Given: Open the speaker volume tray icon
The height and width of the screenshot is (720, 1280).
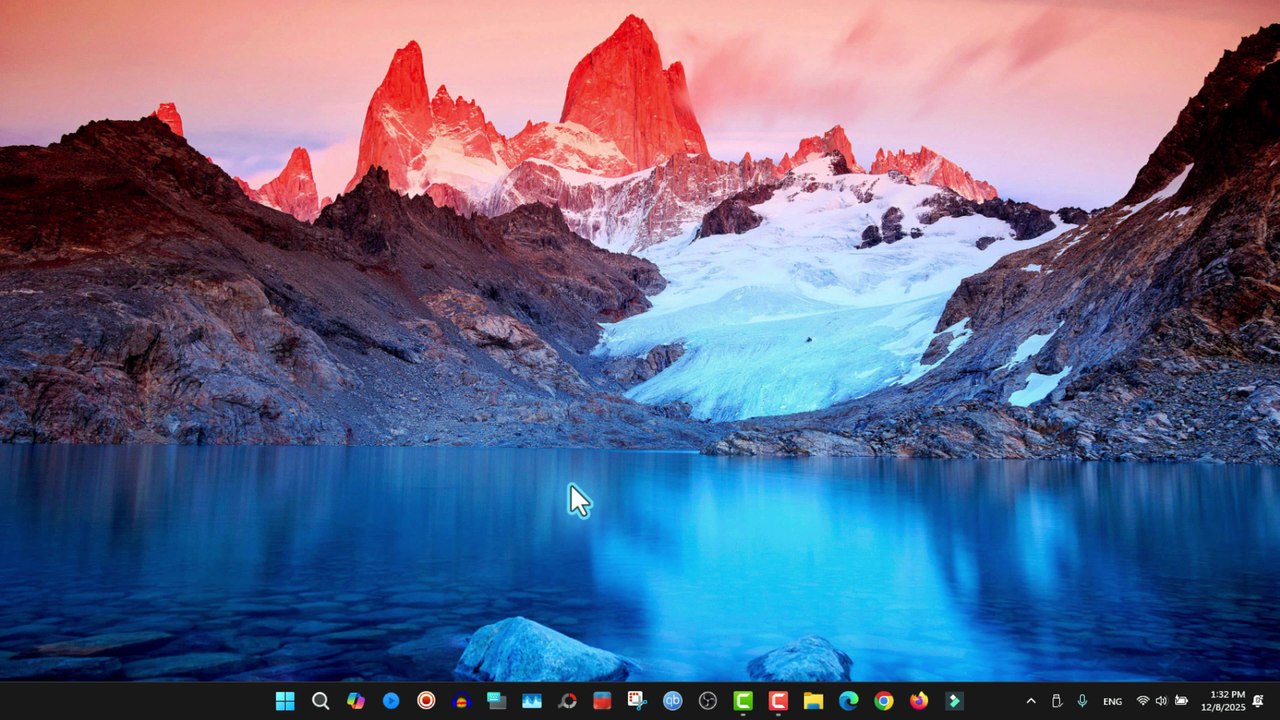Looking at the screenshot, I should point(1161,701).
